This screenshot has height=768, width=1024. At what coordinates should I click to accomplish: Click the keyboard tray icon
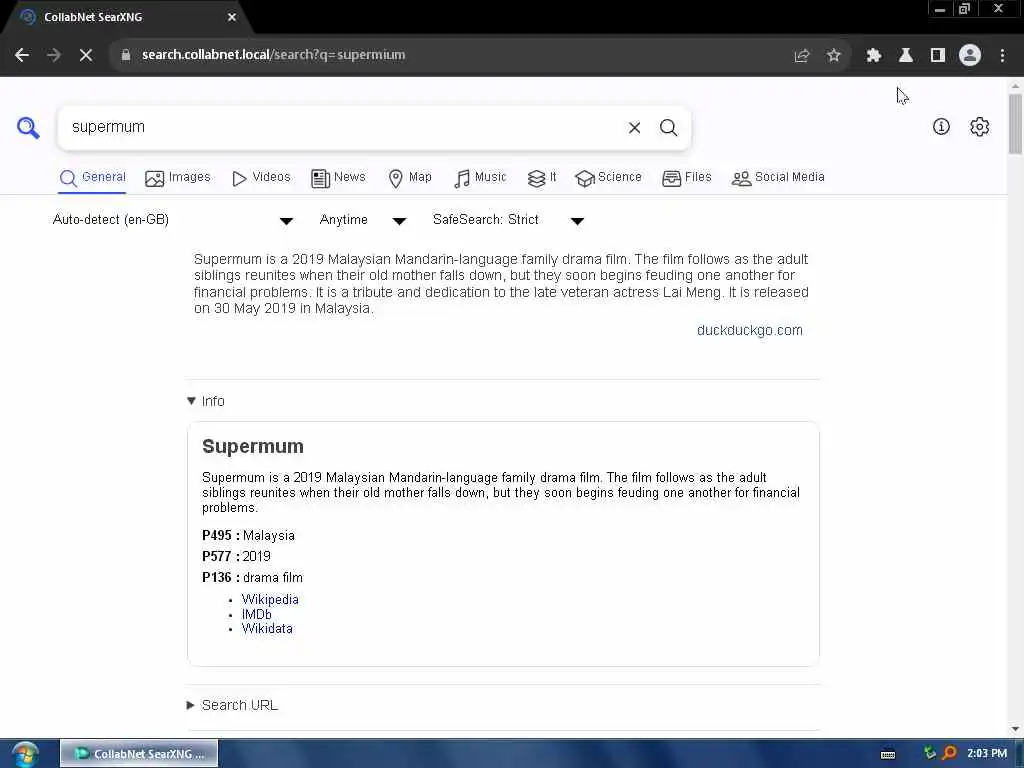coord(888,754)
